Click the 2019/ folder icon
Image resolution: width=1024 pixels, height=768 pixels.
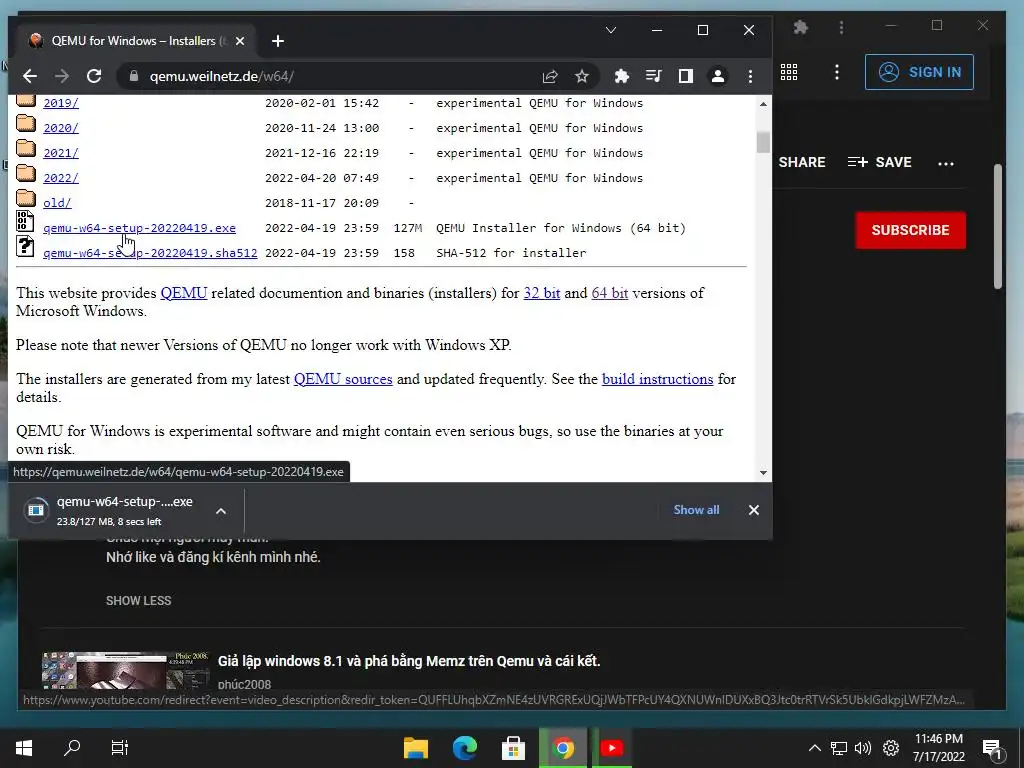pyautogui.click(x=25, y=101)
